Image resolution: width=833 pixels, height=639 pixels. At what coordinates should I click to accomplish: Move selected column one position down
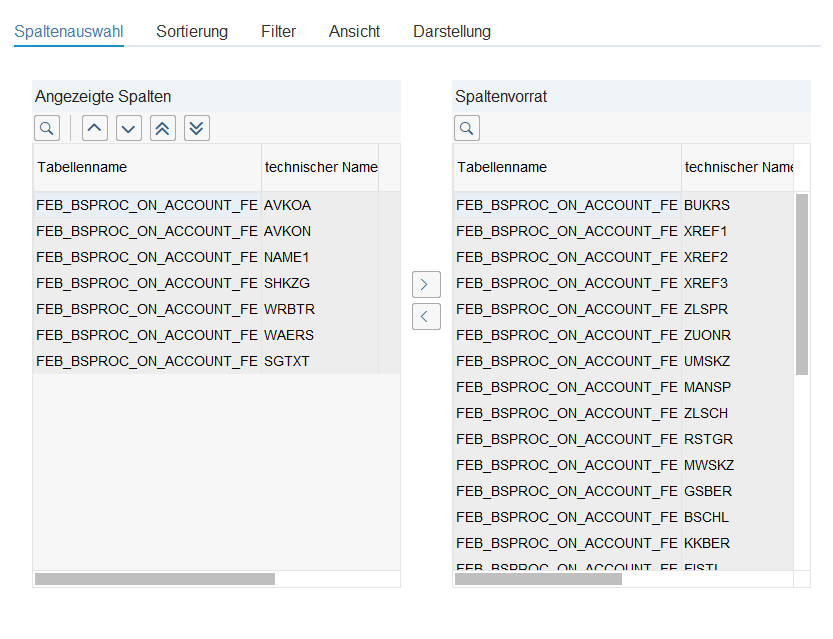129,128
